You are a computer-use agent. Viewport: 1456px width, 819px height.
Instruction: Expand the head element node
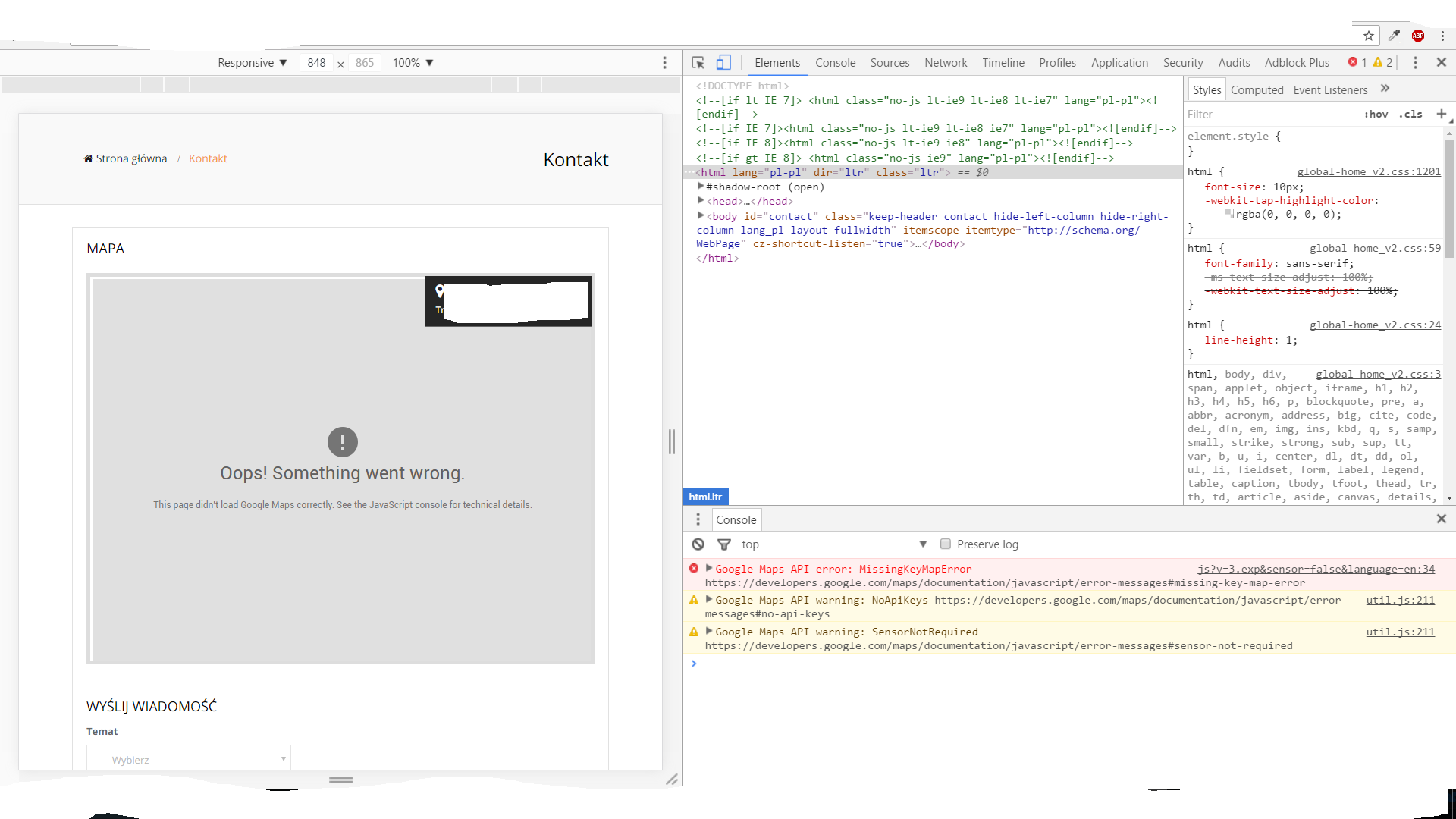pyautogui.click(x=701, y=201)
